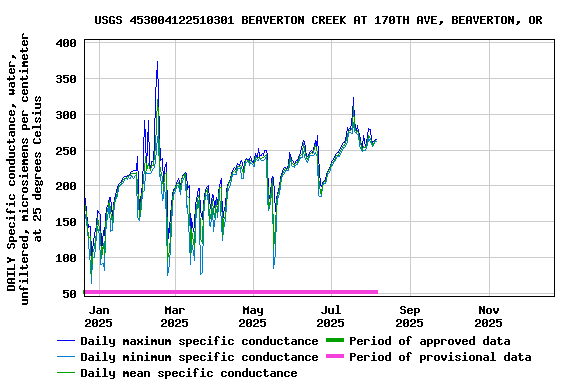576x384 pixels.
Task: Click the y-axis label 50
Action: pyautogui.click(x=69, y=294)
